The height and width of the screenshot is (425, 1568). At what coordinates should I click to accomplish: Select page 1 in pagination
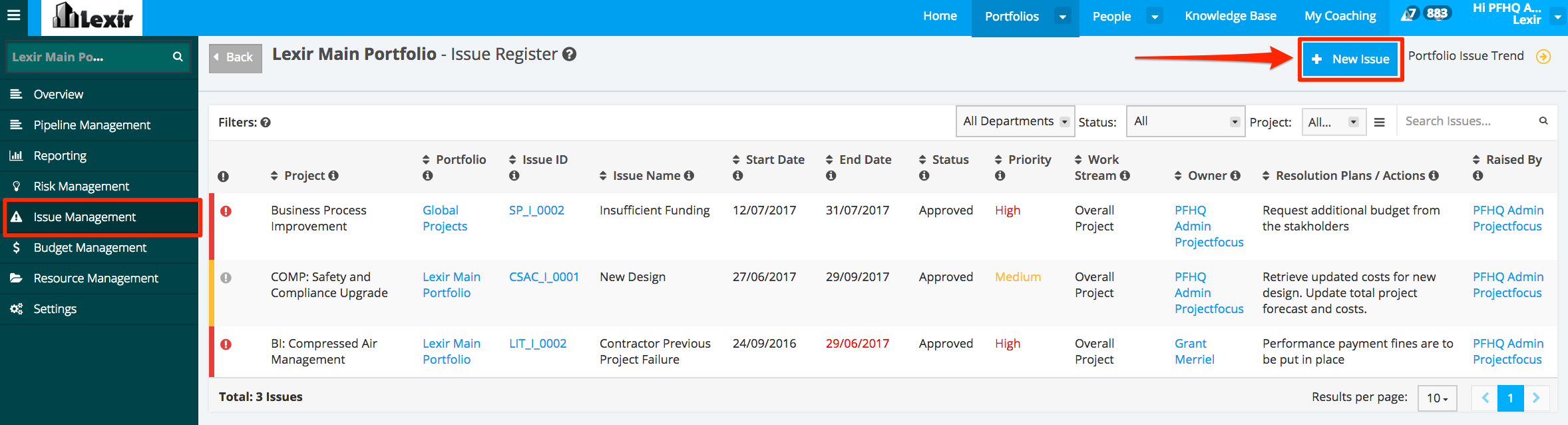pos(1511,398)
